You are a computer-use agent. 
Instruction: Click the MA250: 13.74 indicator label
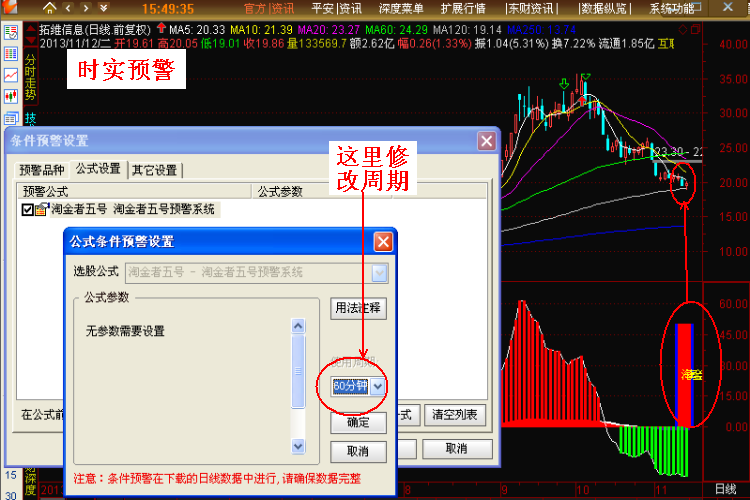(x=541, y=30)
